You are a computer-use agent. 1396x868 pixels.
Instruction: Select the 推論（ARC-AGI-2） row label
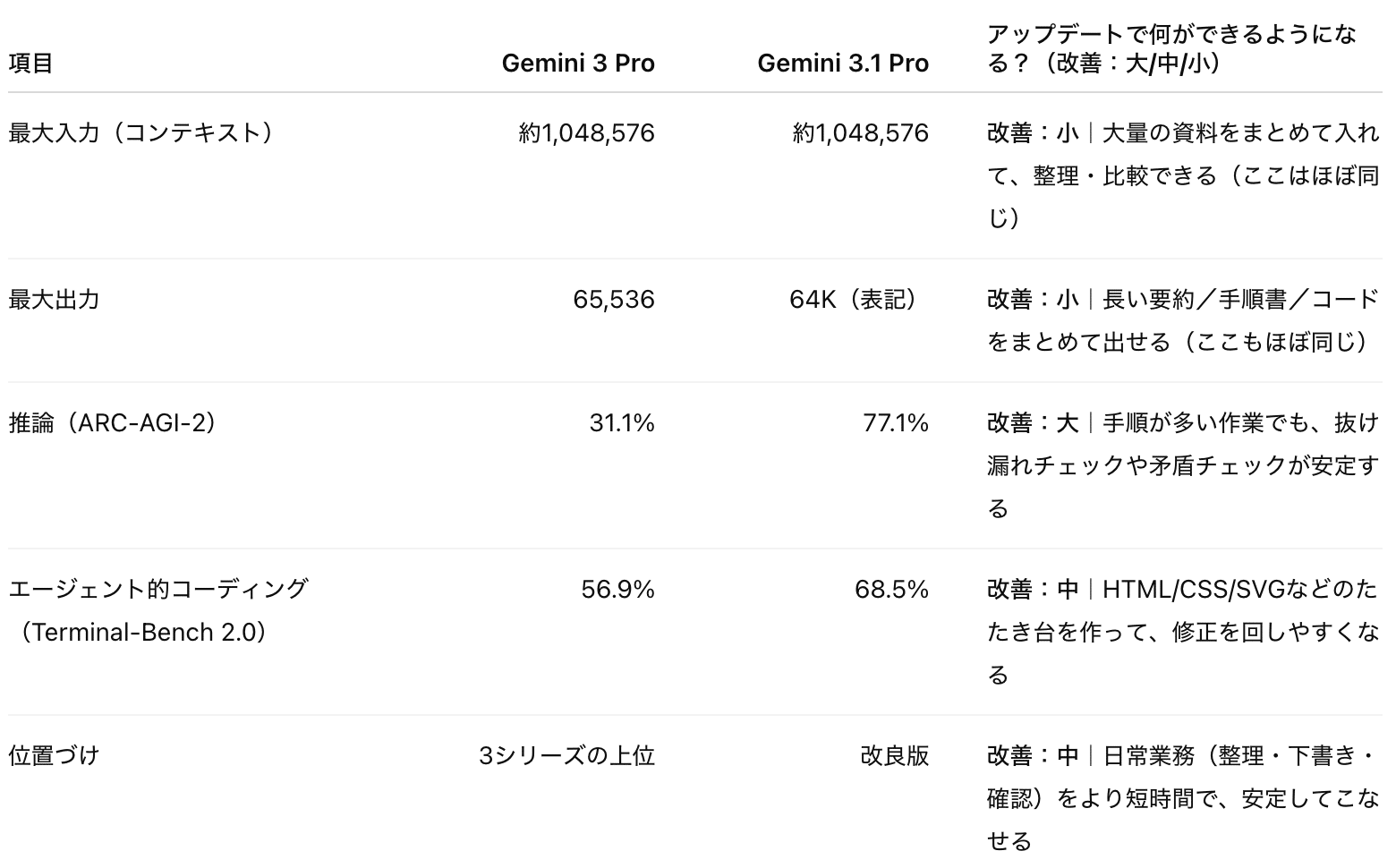click(112, 423)
